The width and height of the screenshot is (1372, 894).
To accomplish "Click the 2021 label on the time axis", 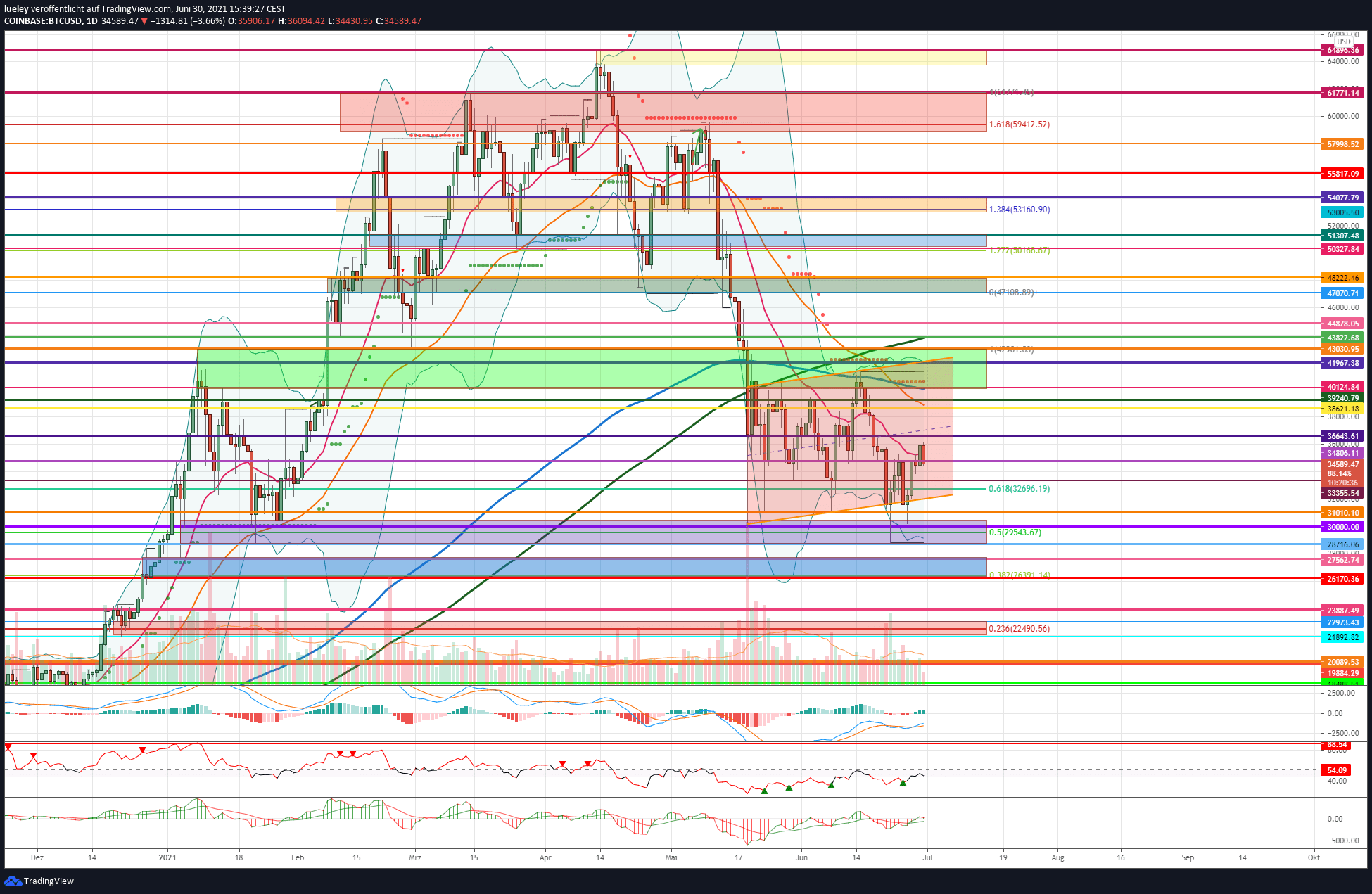I will tap(167, 857).
